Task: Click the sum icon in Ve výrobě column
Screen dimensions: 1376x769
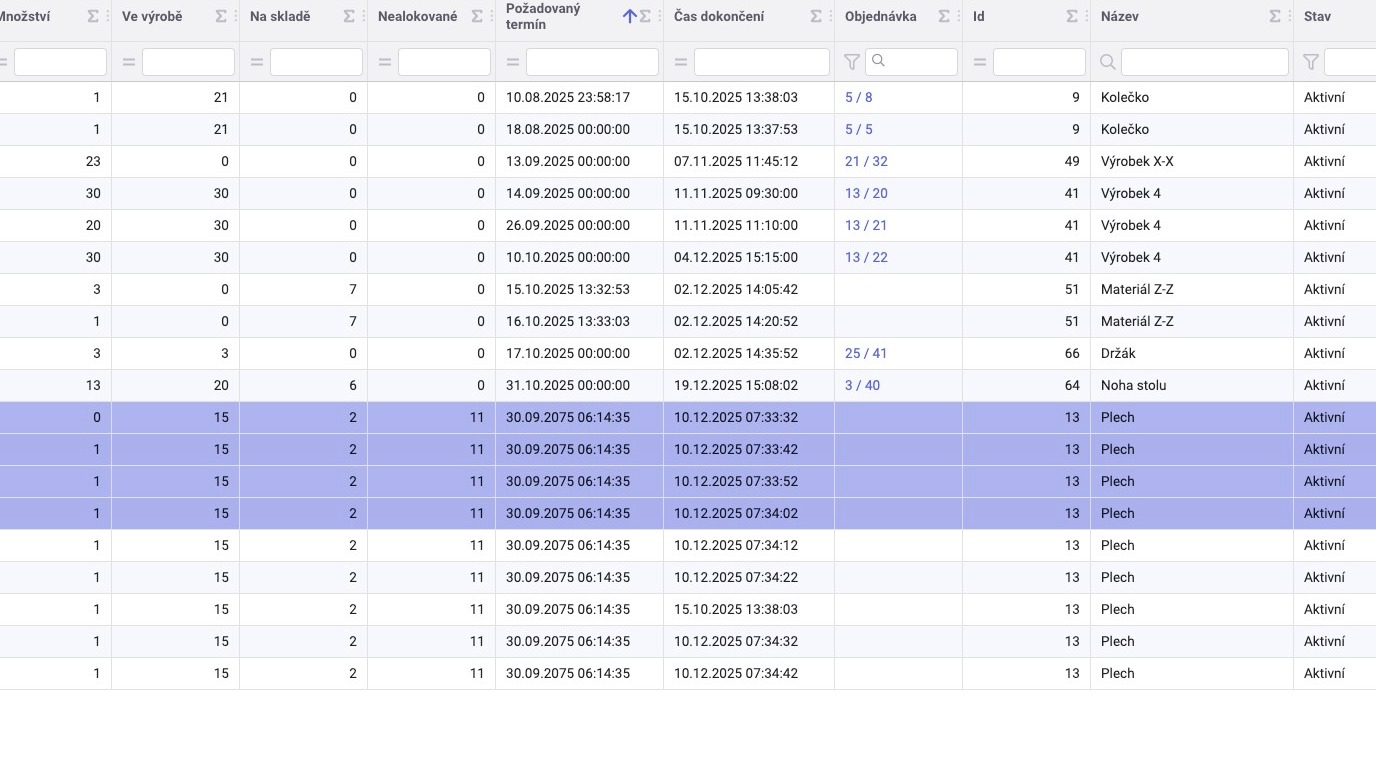Action: [x=221, y=17]
